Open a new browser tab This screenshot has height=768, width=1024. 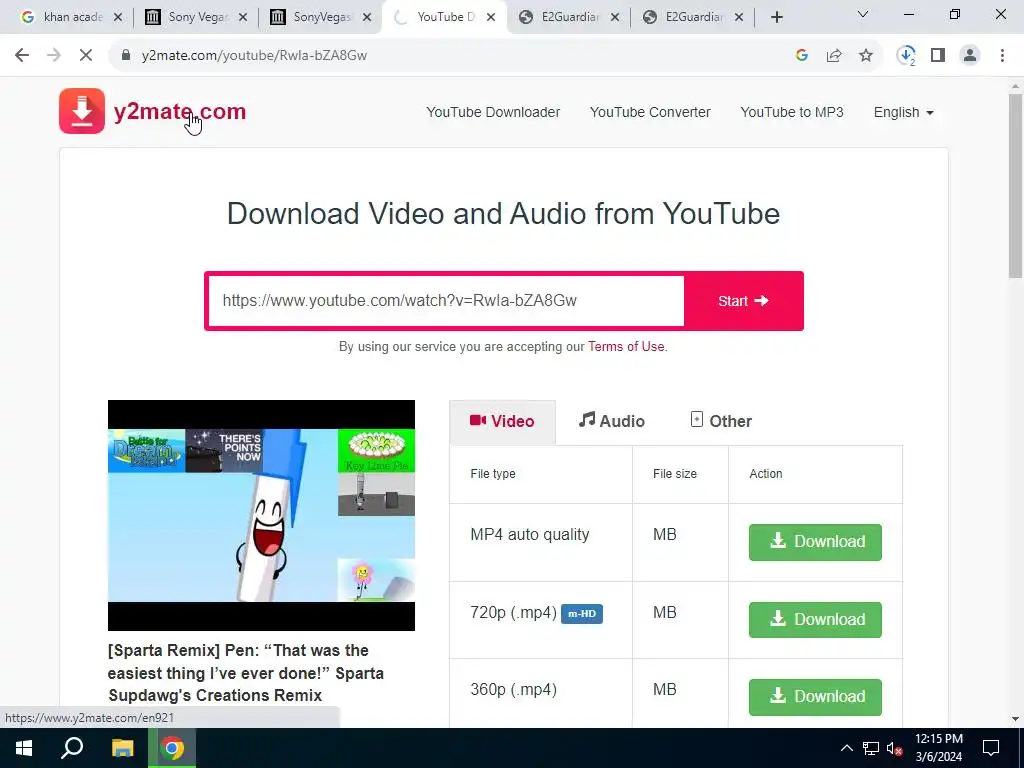(776, 17)
